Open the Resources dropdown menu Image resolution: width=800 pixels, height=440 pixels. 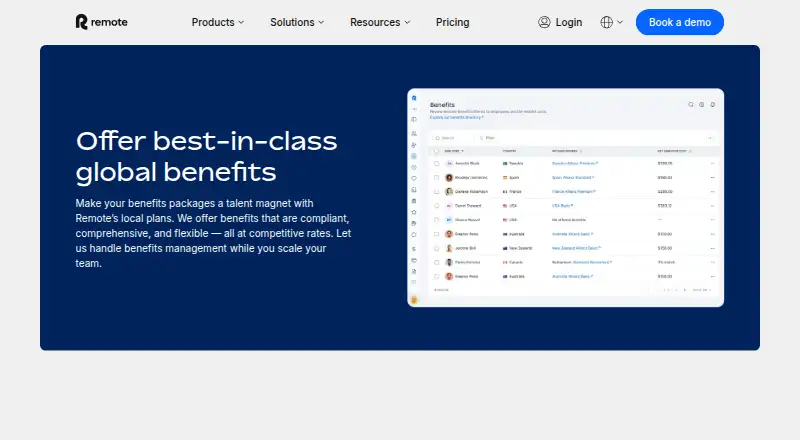(x=380, y=22)
